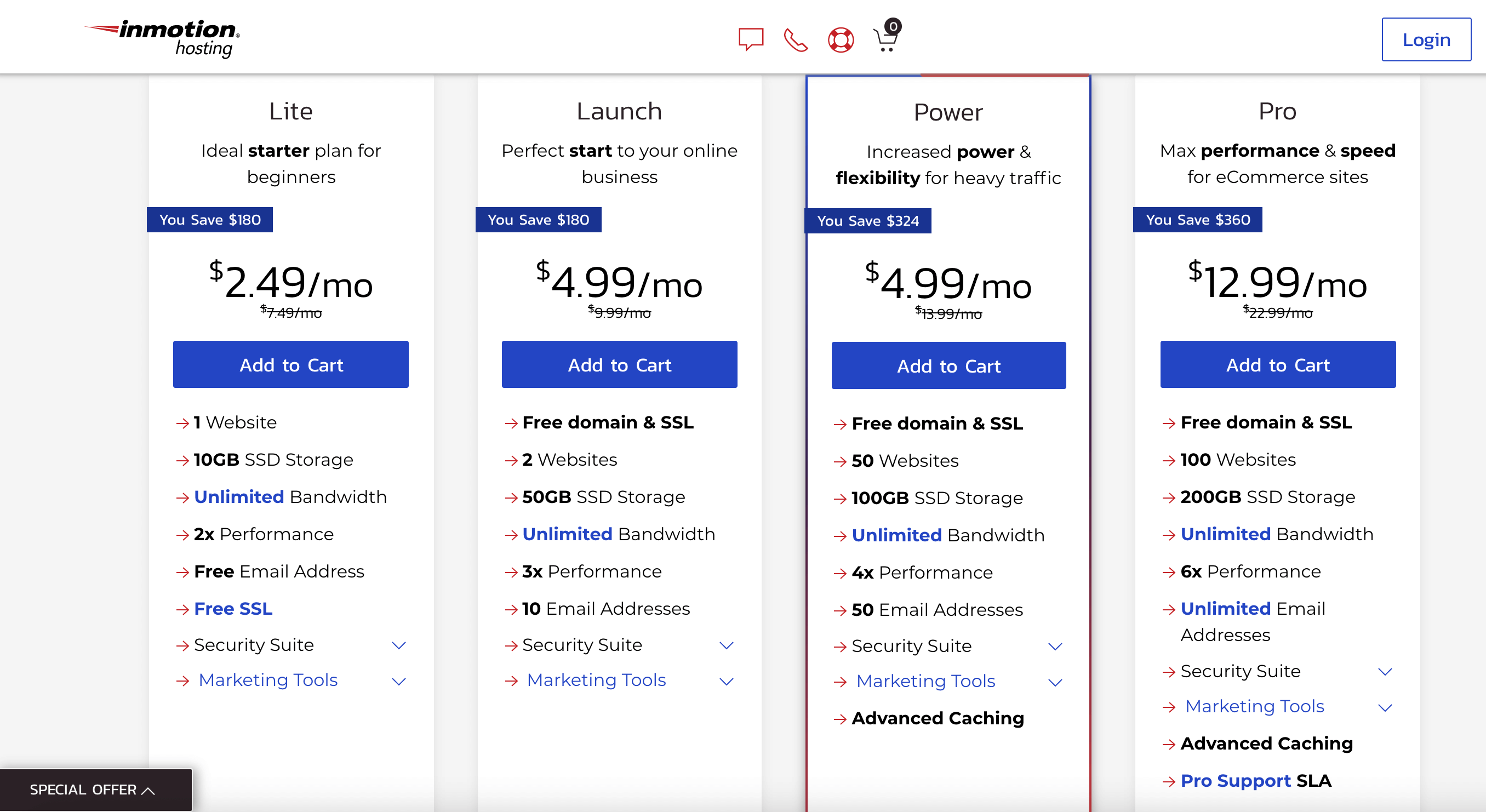
Task: Click Advanced Caching in Pro plan
Action: click(1267, 744)
